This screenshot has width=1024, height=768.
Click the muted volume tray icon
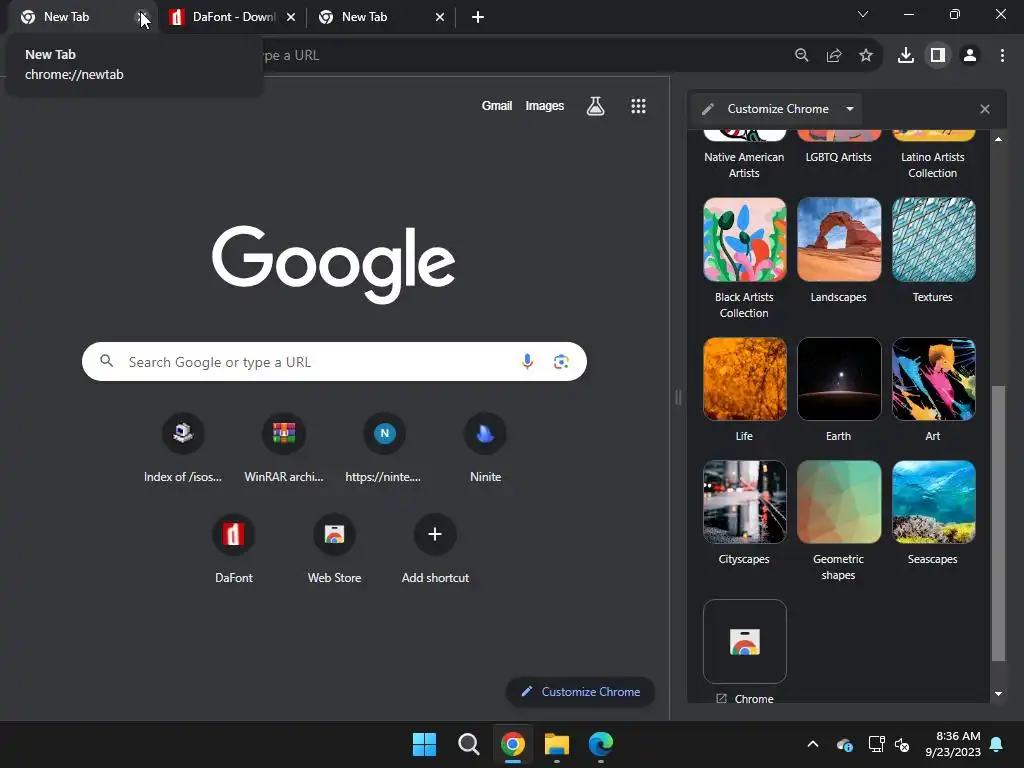pos(902,744)
